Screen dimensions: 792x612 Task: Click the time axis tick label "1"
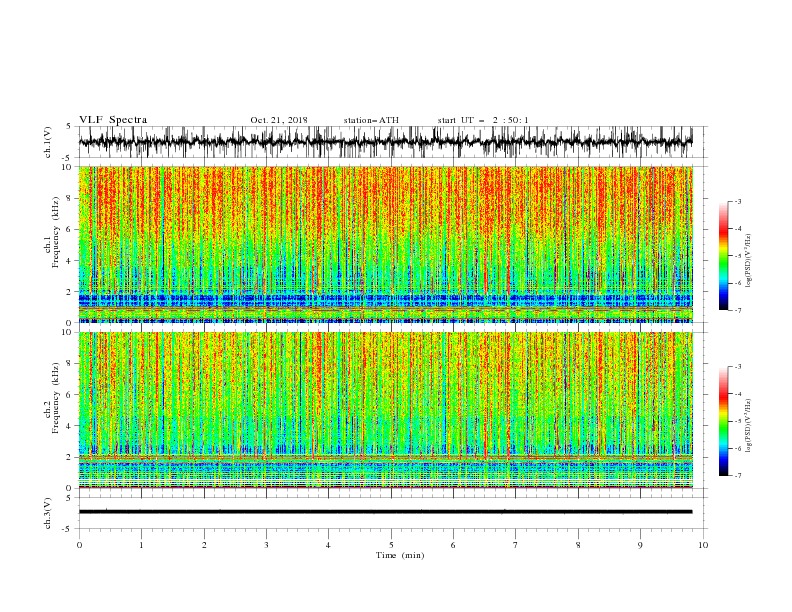pos(141,545)
